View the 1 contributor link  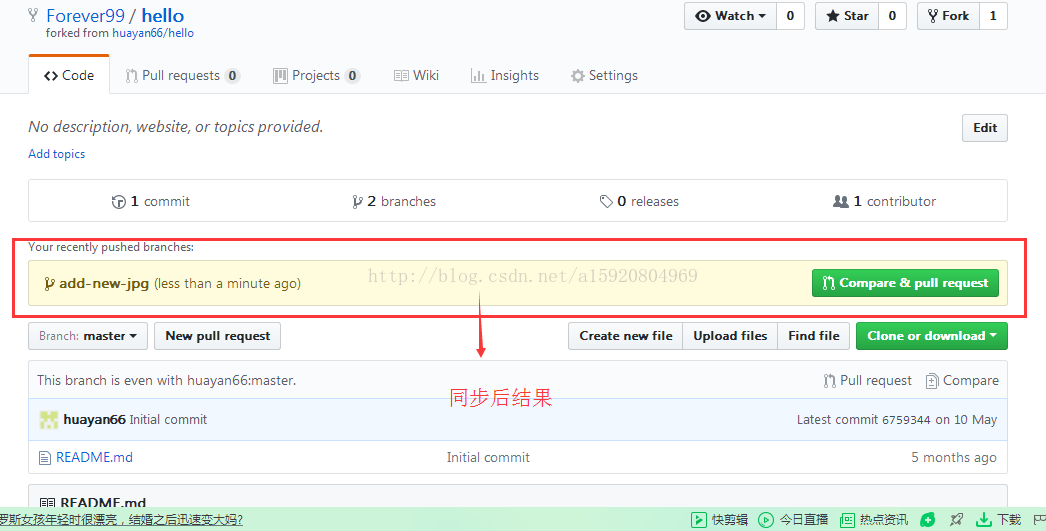885,201
